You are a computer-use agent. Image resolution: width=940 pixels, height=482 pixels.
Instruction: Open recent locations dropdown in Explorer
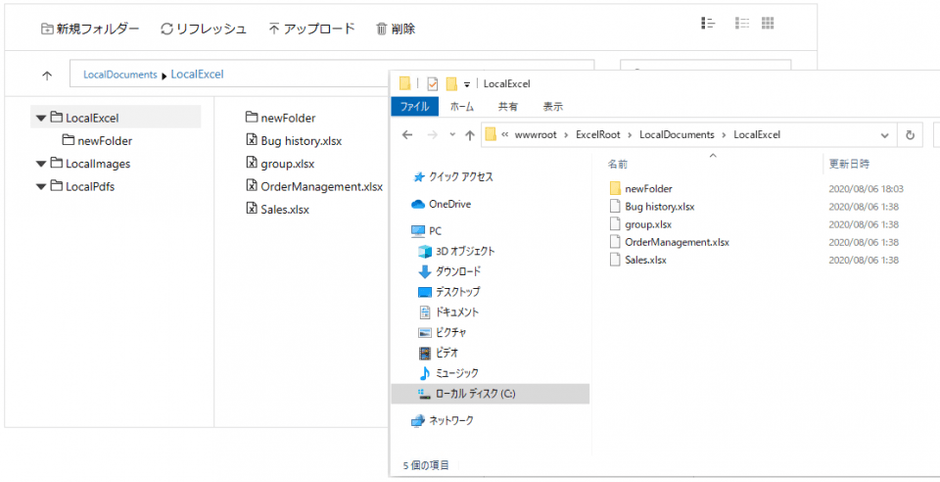453,135
